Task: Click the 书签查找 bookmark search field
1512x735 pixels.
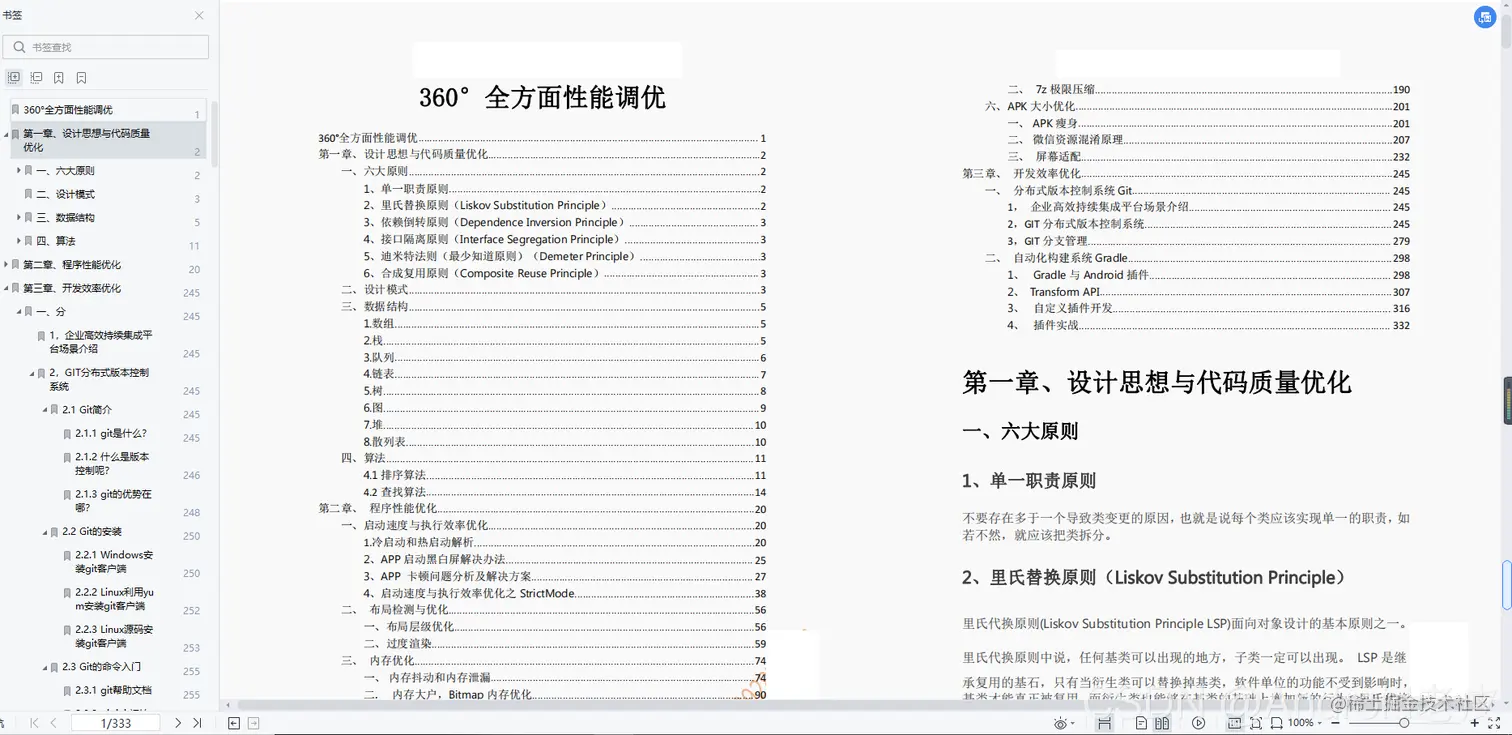Action: pyautogui.click(x=105, y=46)
